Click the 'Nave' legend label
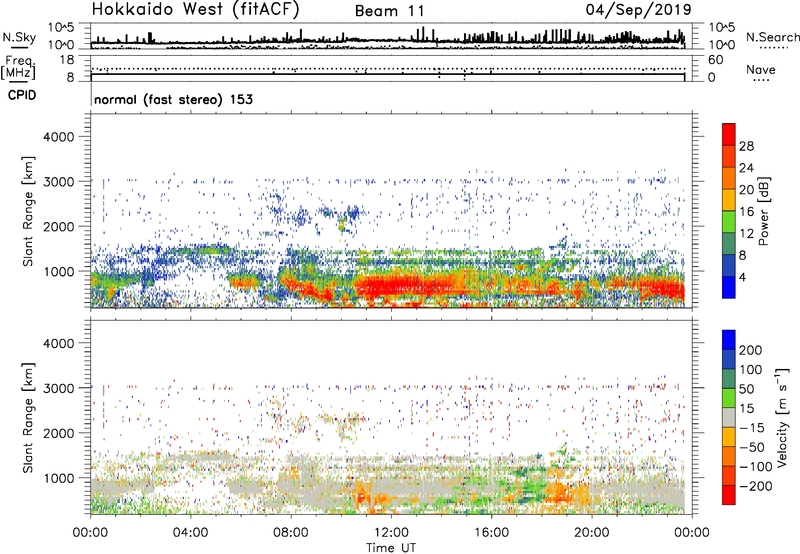Screen dimensions: 800x554 (761, 69)
